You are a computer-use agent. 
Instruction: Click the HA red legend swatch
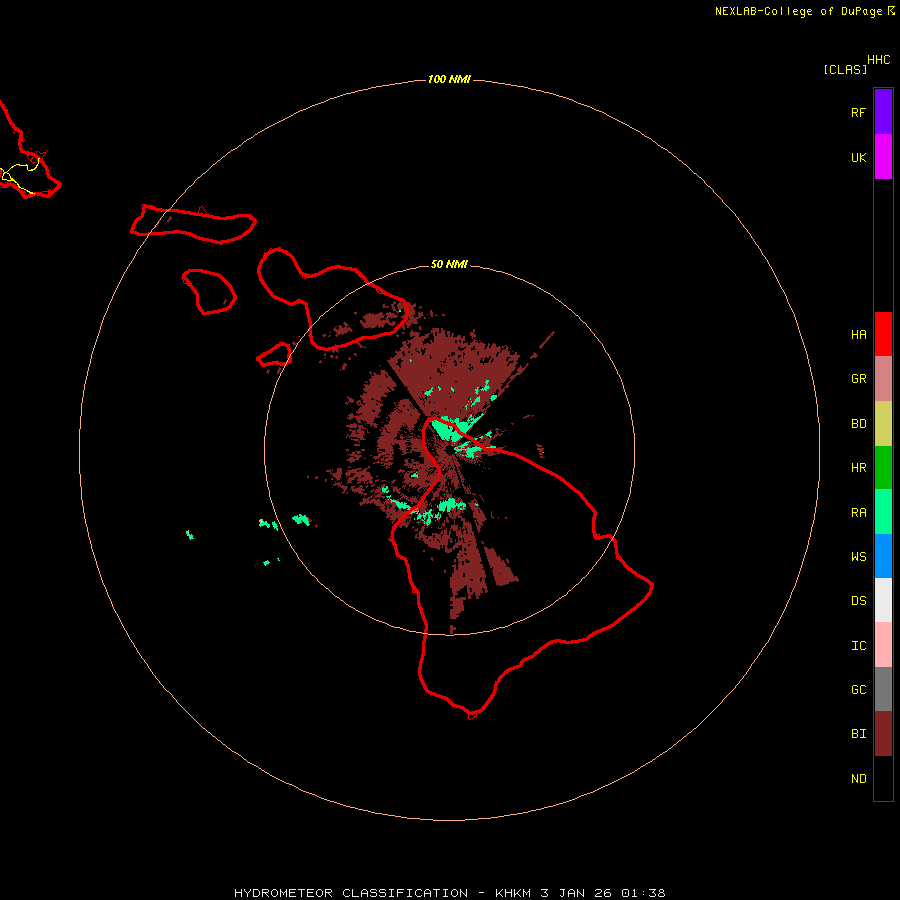883,334
